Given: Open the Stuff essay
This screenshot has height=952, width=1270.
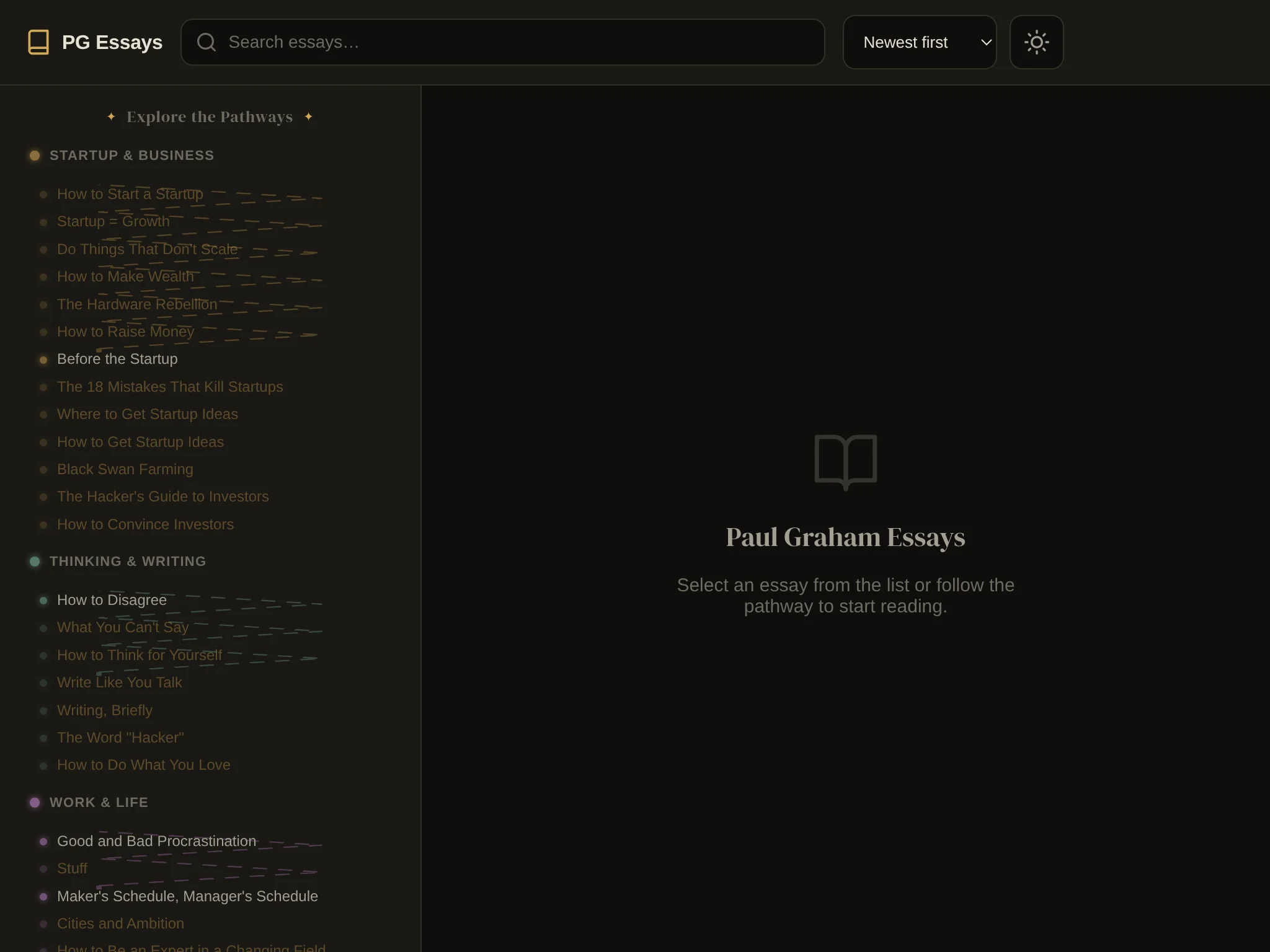Looking at the screenshot, I should coord(72,868).
